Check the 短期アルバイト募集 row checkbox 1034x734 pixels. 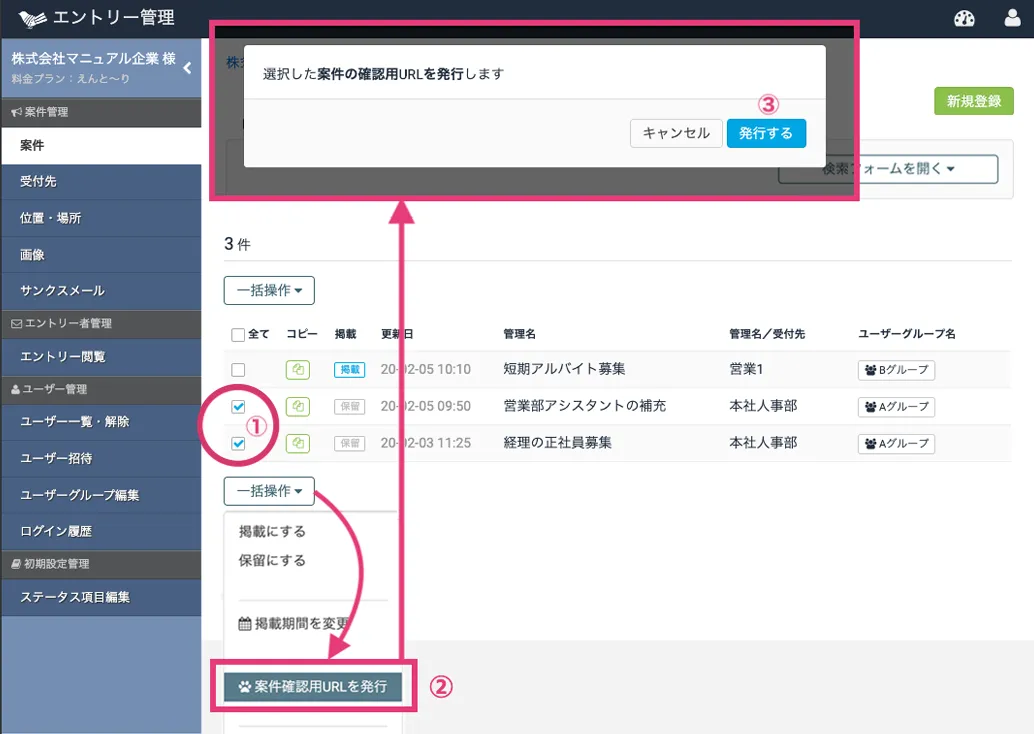pos(238,370)
